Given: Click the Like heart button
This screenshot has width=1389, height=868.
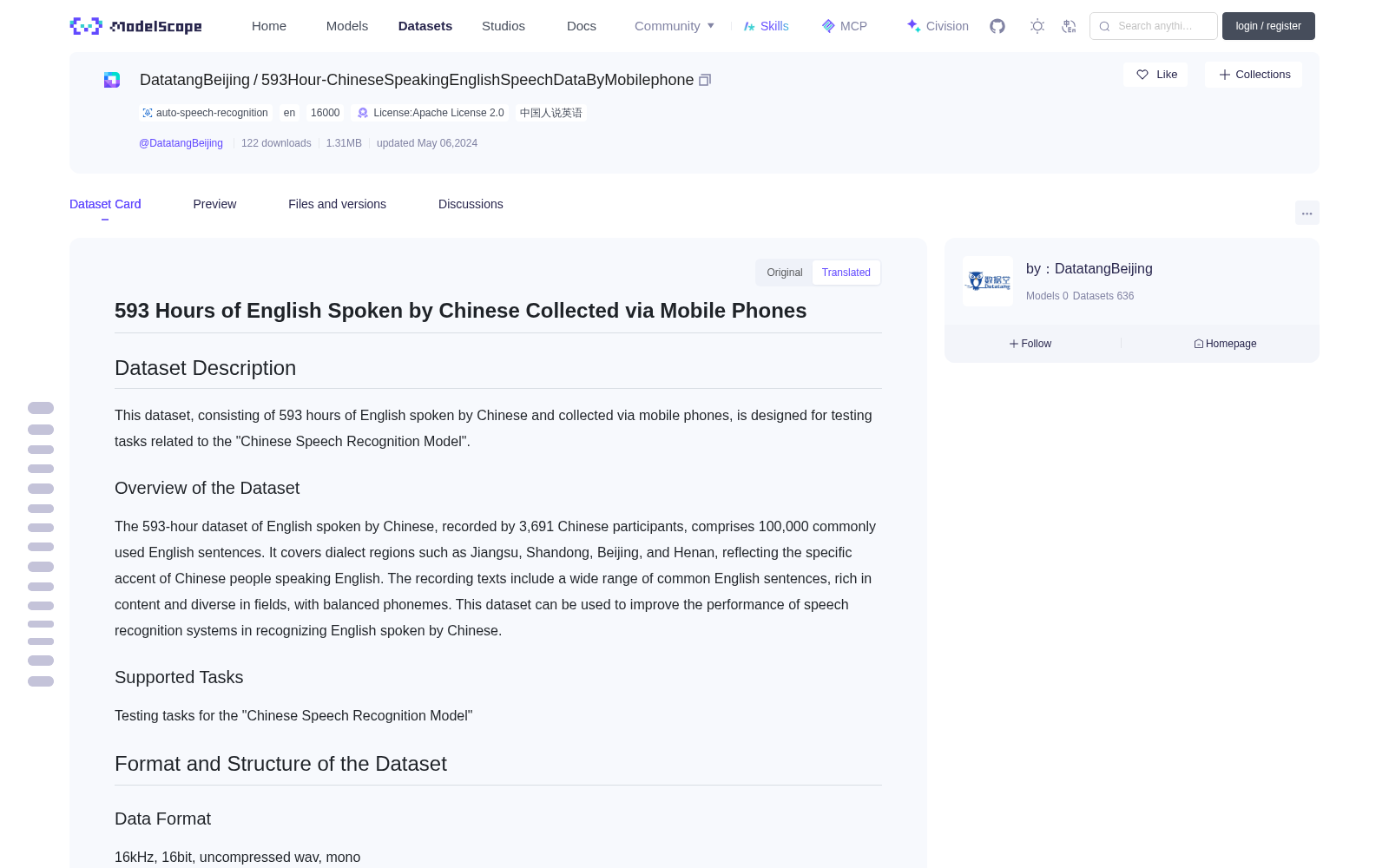Looking at the screenshot, I should click(1155, 75).
